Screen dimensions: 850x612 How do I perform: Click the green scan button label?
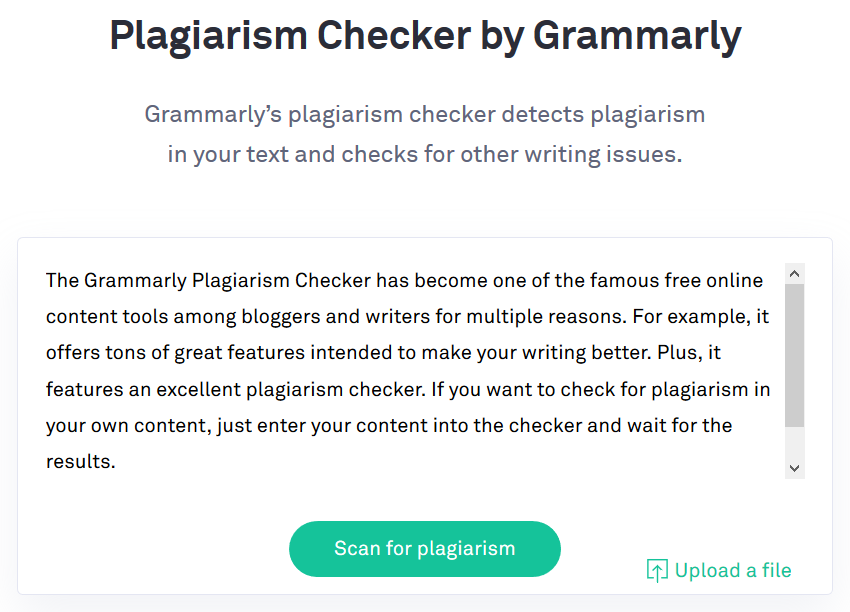point(424,548)
